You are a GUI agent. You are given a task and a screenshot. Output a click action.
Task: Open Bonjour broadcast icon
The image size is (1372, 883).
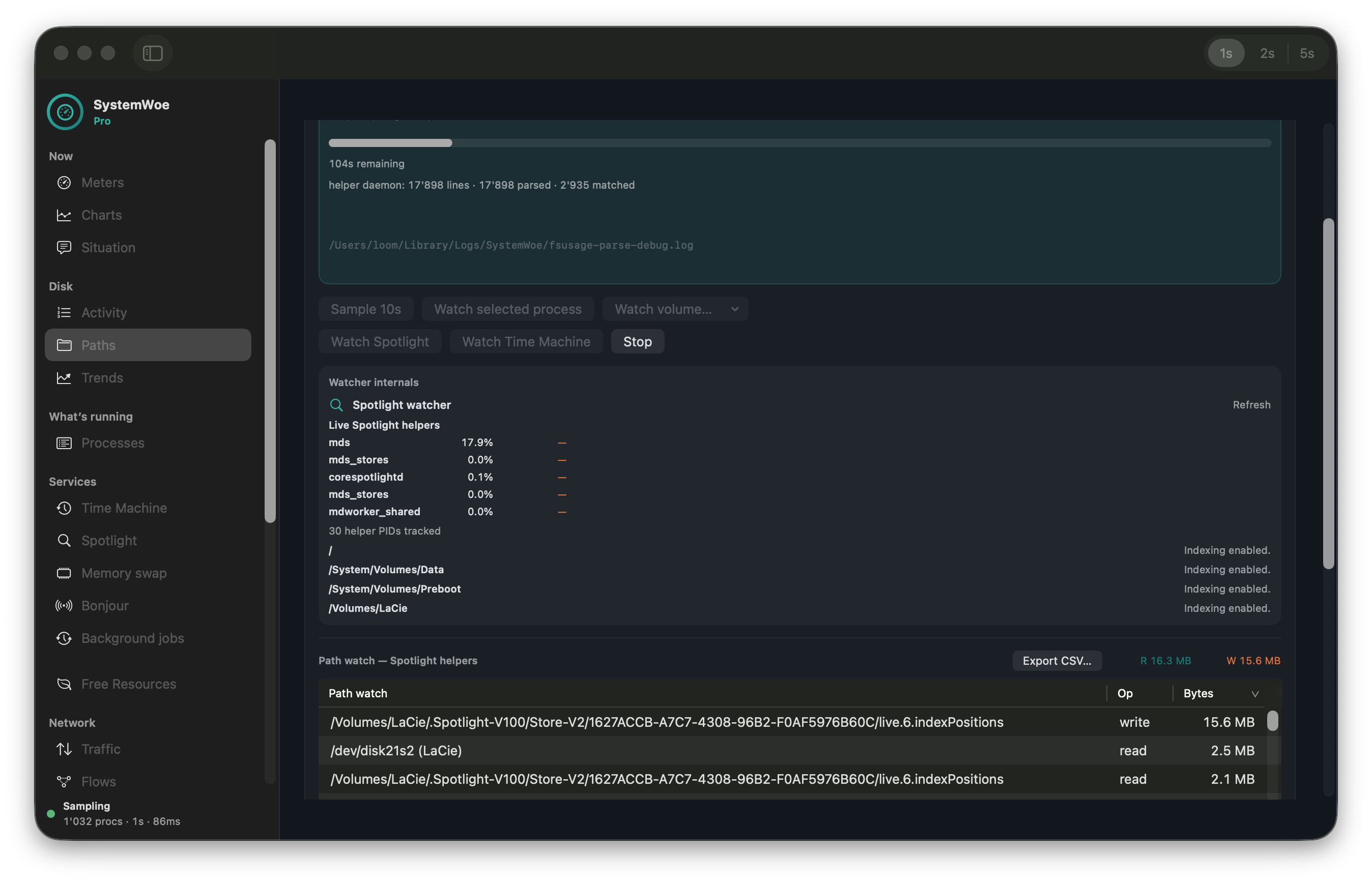[64, 605]
